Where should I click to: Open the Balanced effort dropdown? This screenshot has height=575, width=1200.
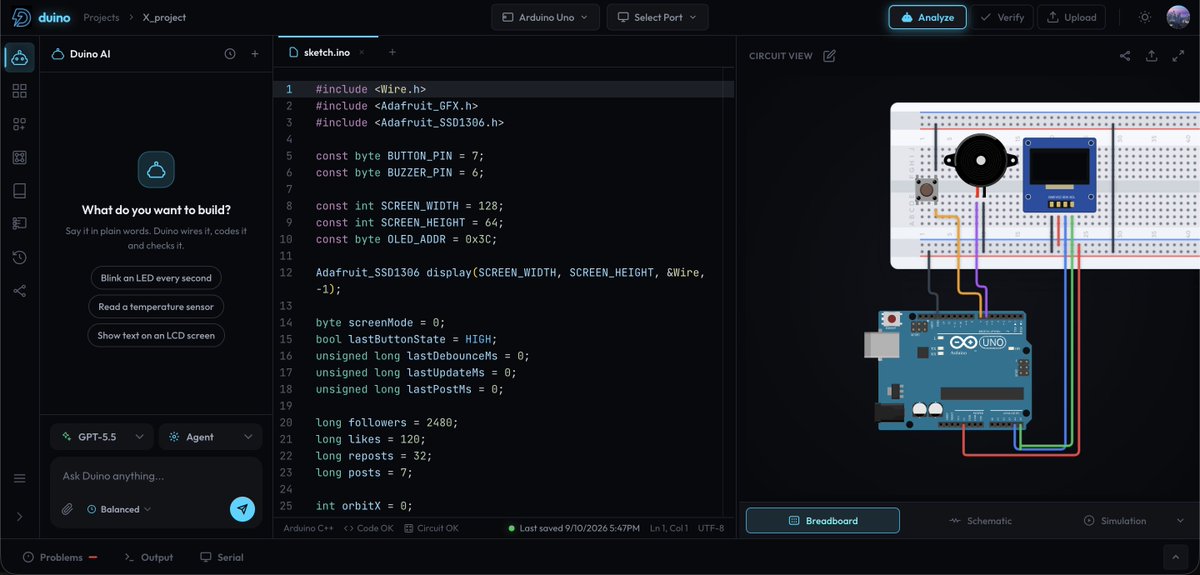(x=119, y=509)
